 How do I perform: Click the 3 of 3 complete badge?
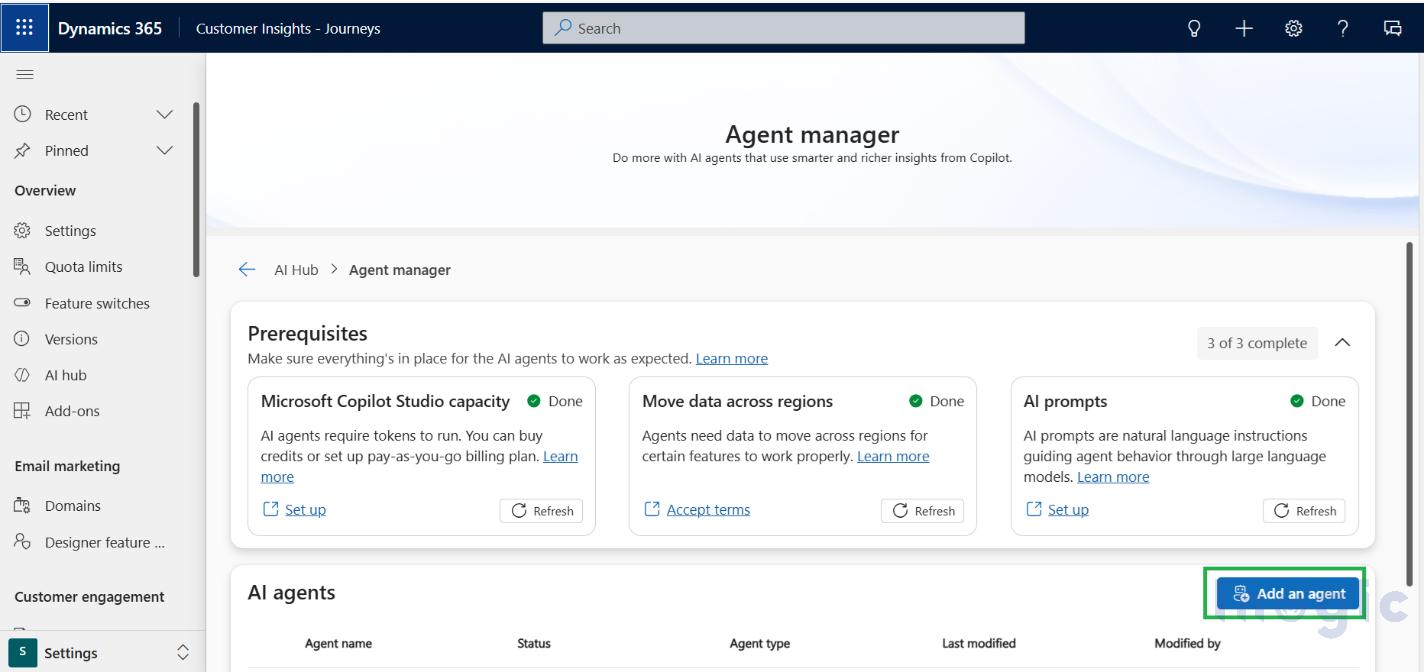[x=1257, y=342]
